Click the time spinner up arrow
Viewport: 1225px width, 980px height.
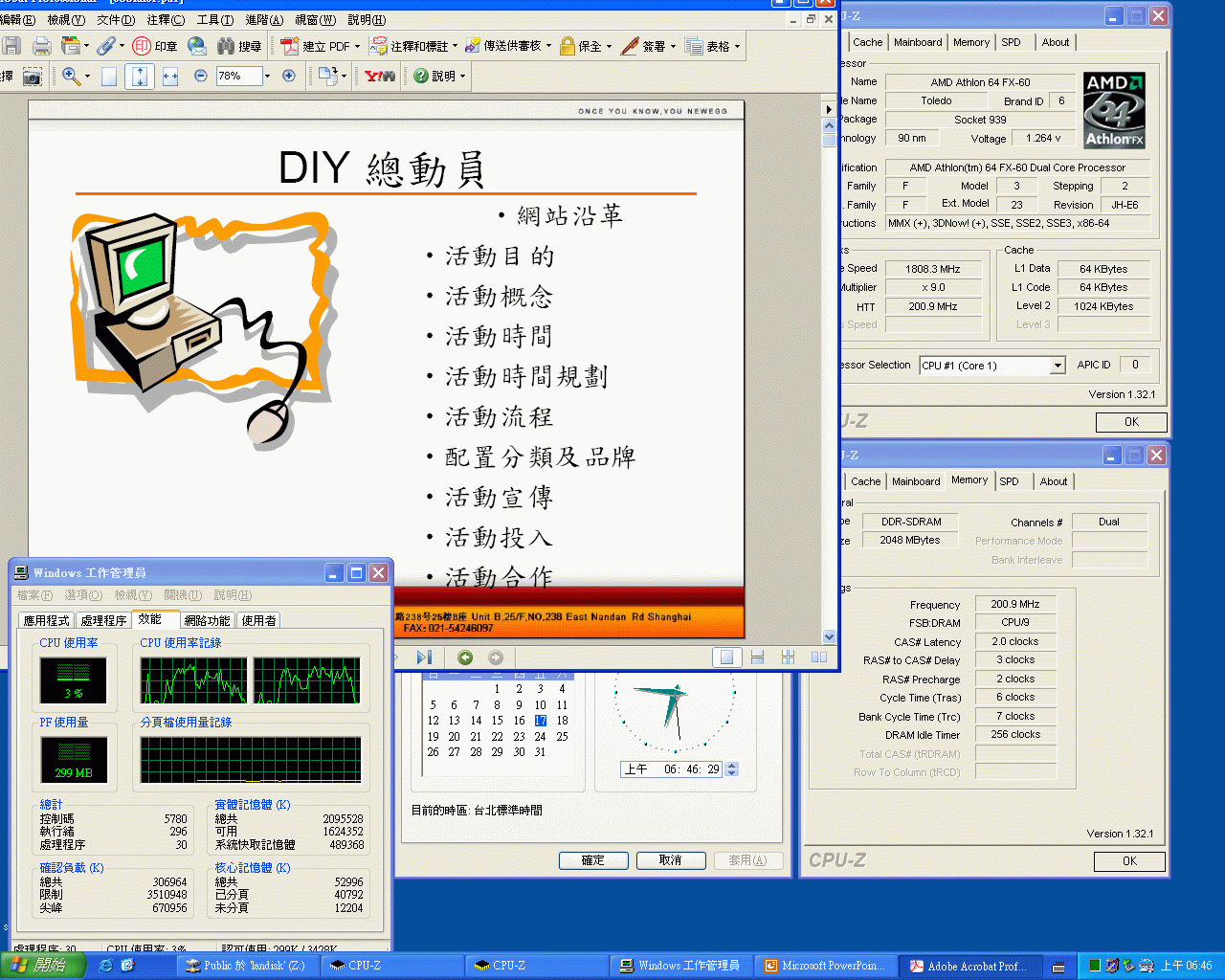click(x=732, y=766)
